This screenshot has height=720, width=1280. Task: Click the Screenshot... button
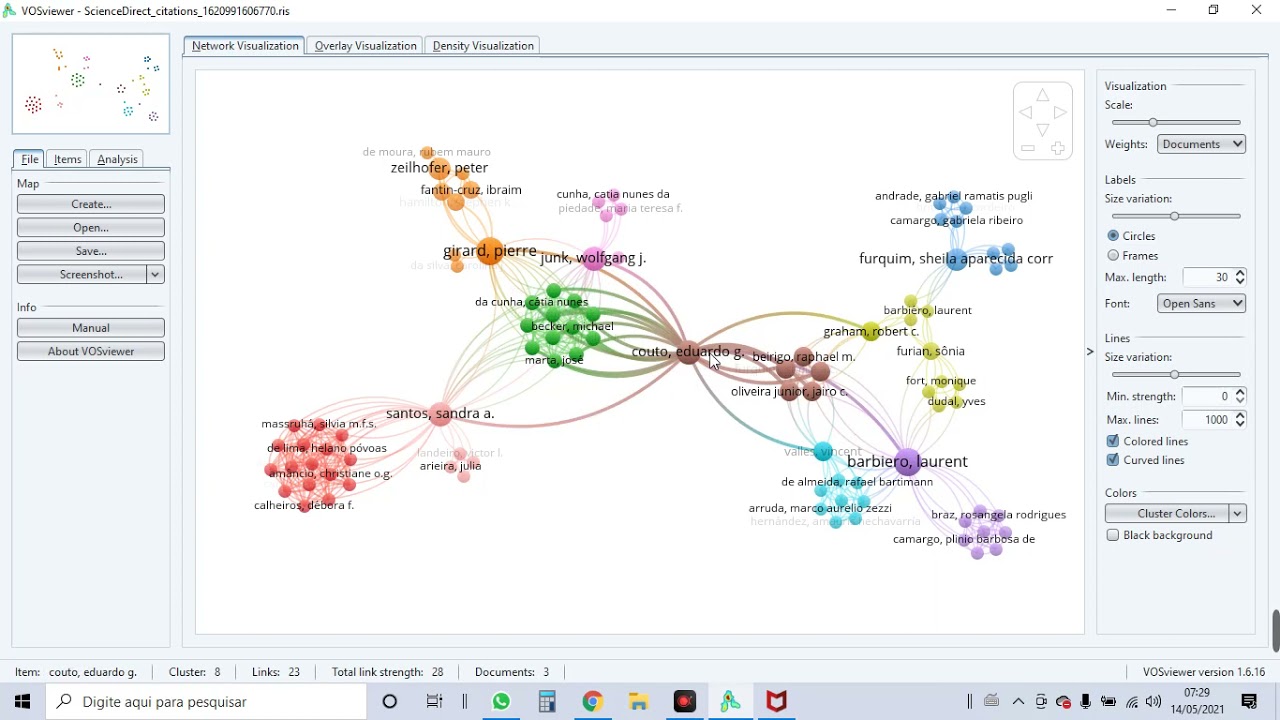tap(82, 274)
